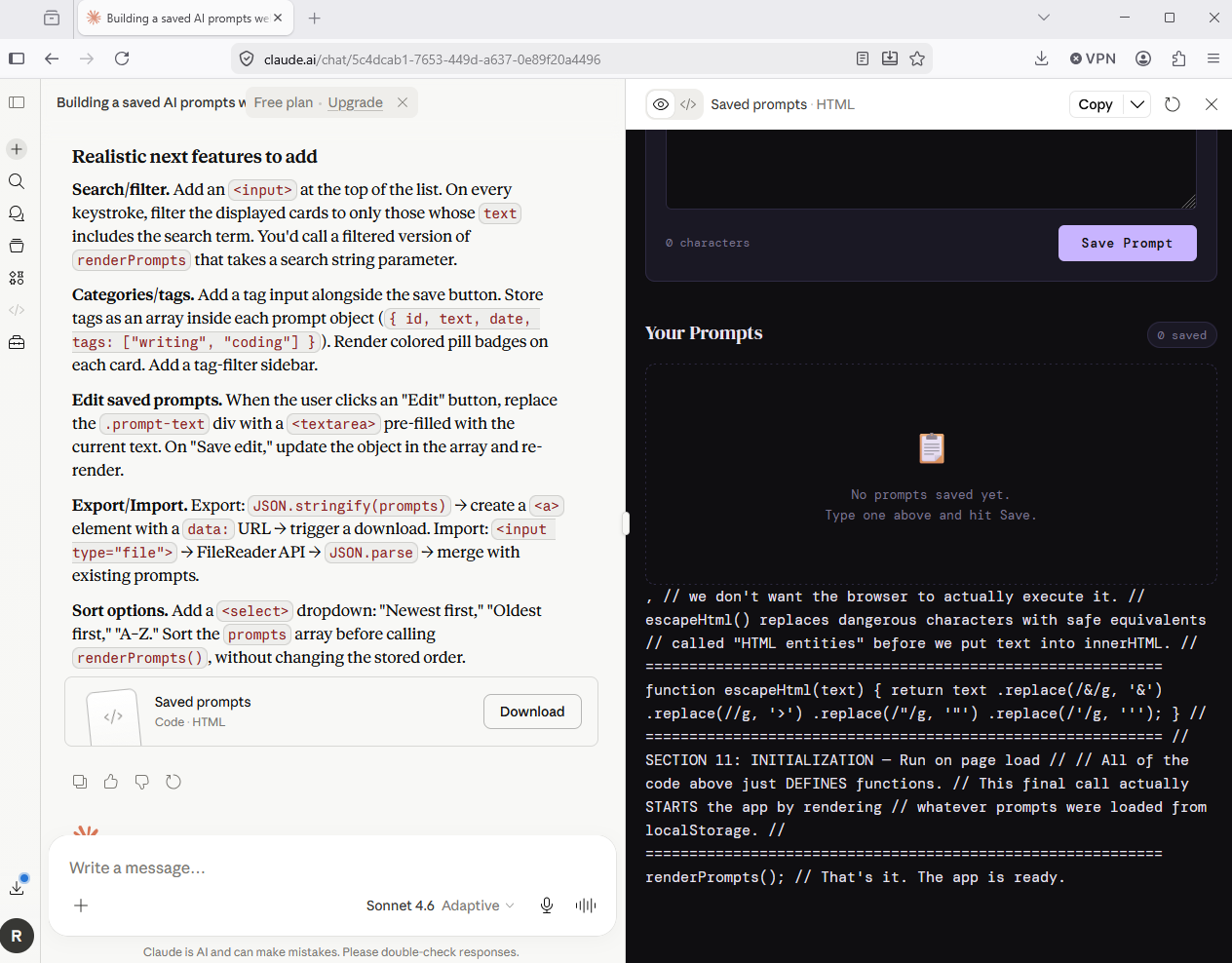Go back to previous page
Image resolution: width=1232 pixels, height=963 pixels.
(52, 58)
